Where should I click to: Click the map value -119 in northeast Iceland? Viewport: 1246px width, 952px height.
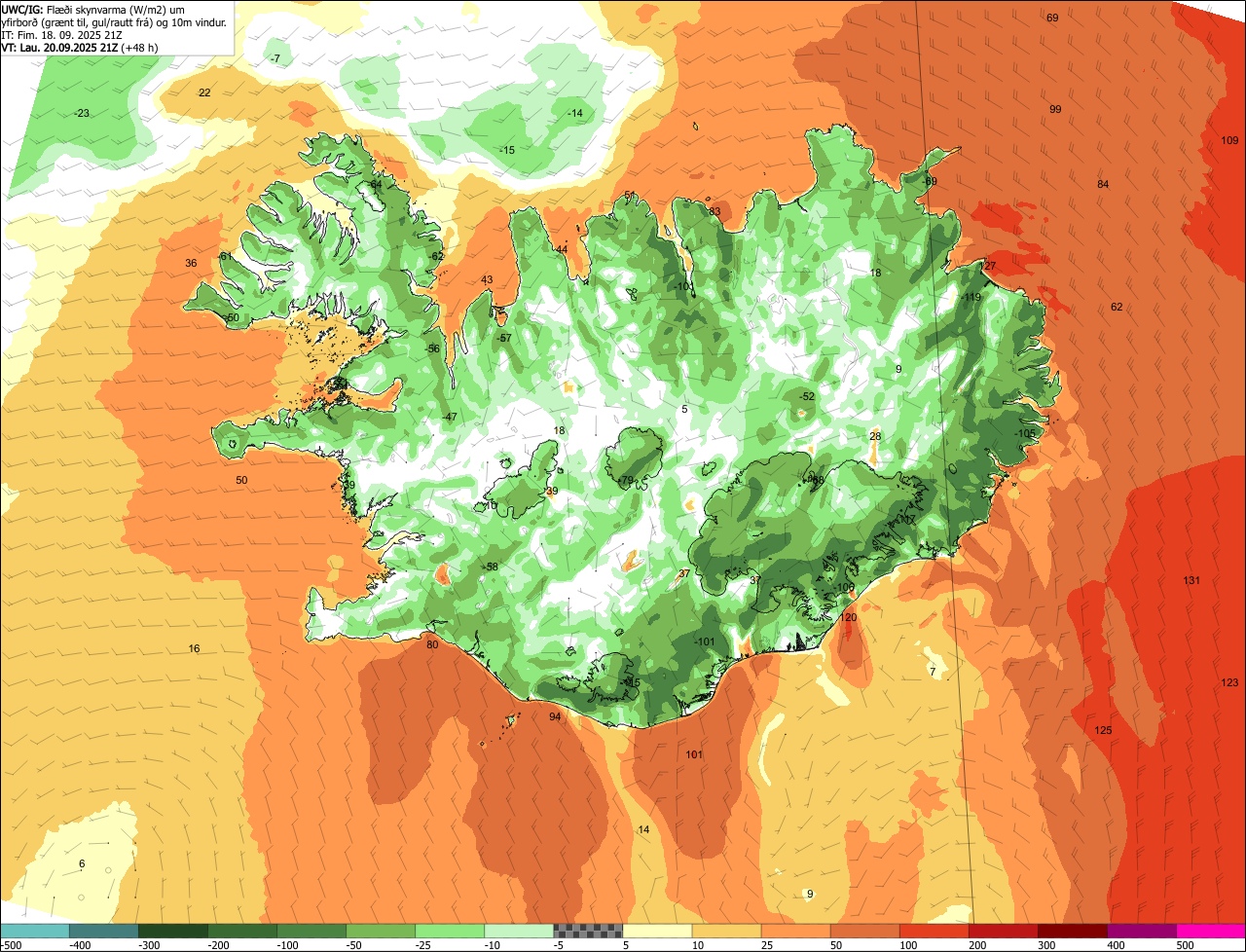pyautogui.click(x=971, y=297)
